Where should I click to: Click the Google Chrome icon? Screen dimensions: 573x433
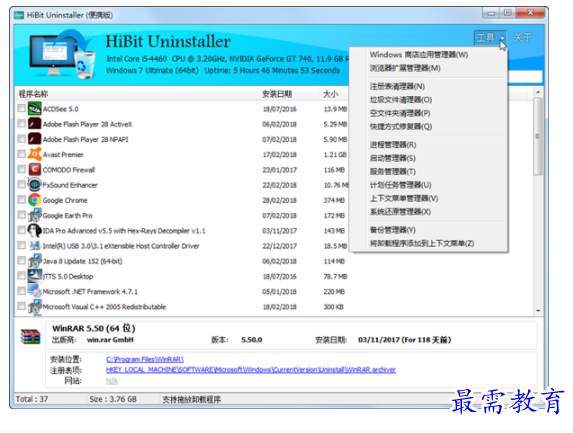point(35,200)
